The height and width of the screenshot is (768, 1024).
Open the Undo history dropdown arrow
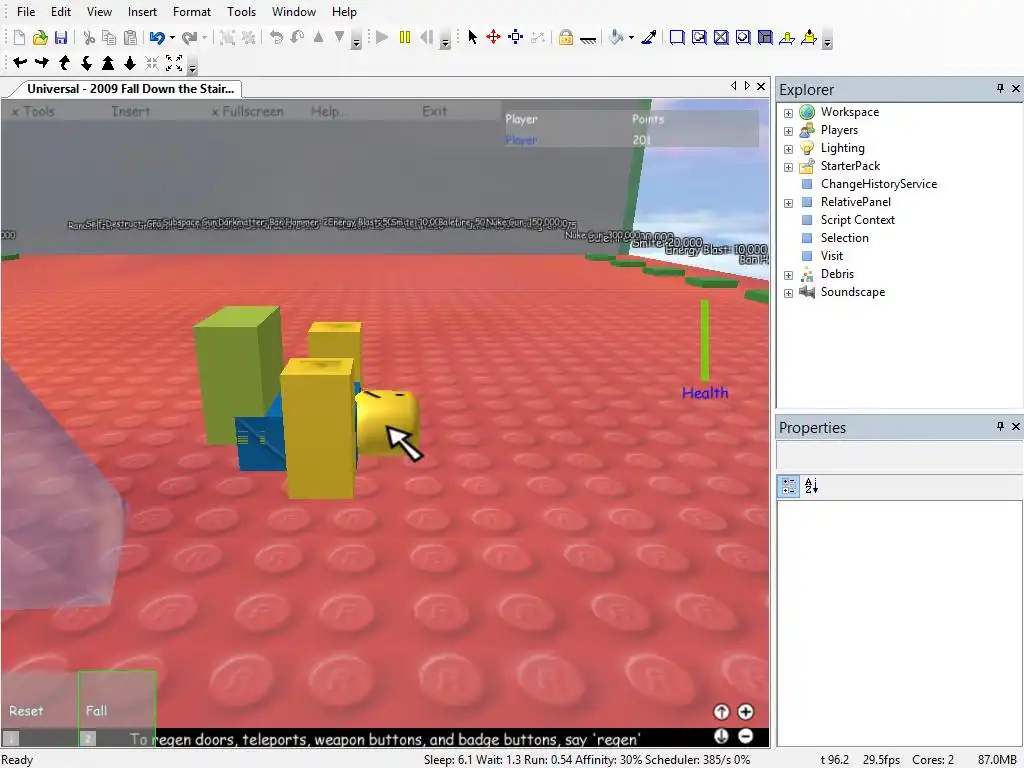[x=172, y=38]
